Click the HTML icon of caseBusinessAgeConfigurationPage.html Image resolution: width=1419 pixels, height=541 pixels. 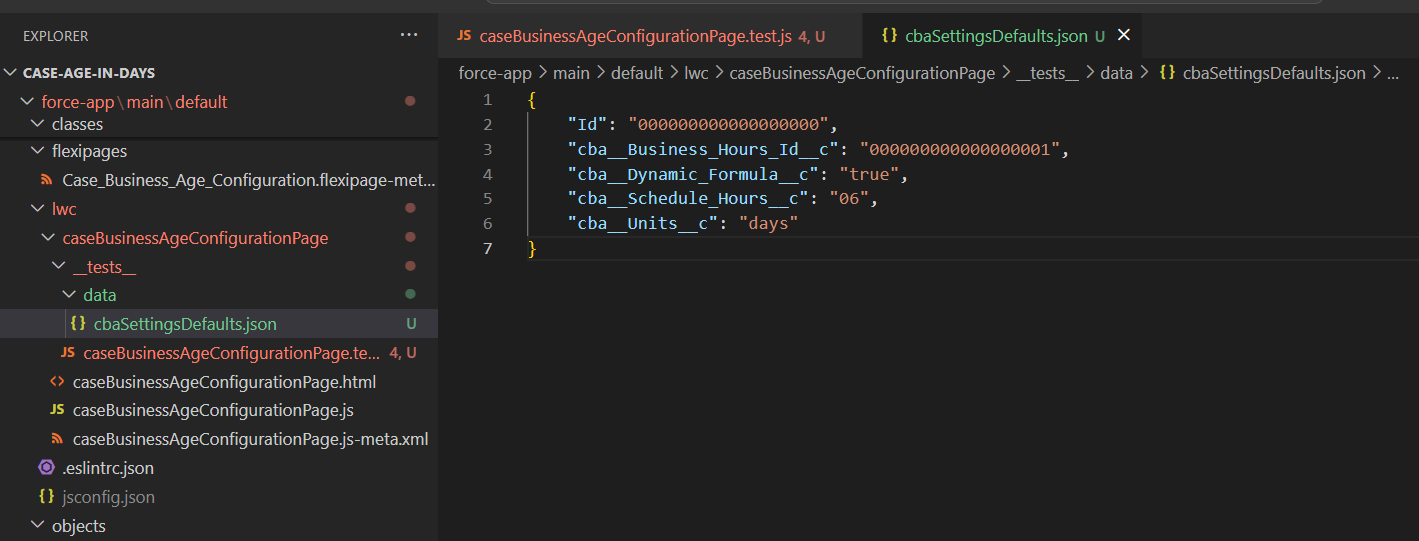57,382
